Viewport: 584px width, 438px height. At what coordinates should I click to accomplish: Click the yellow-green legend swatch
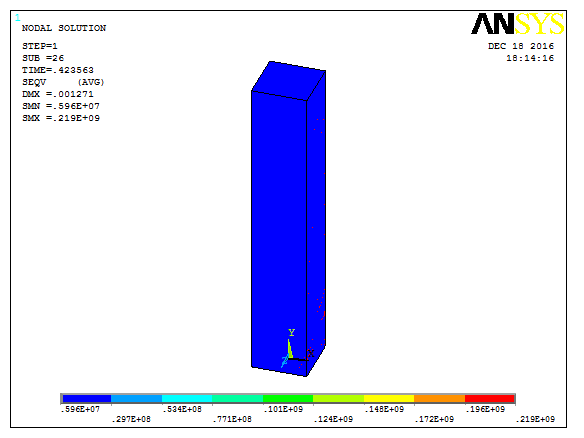[x=339, y=399]
